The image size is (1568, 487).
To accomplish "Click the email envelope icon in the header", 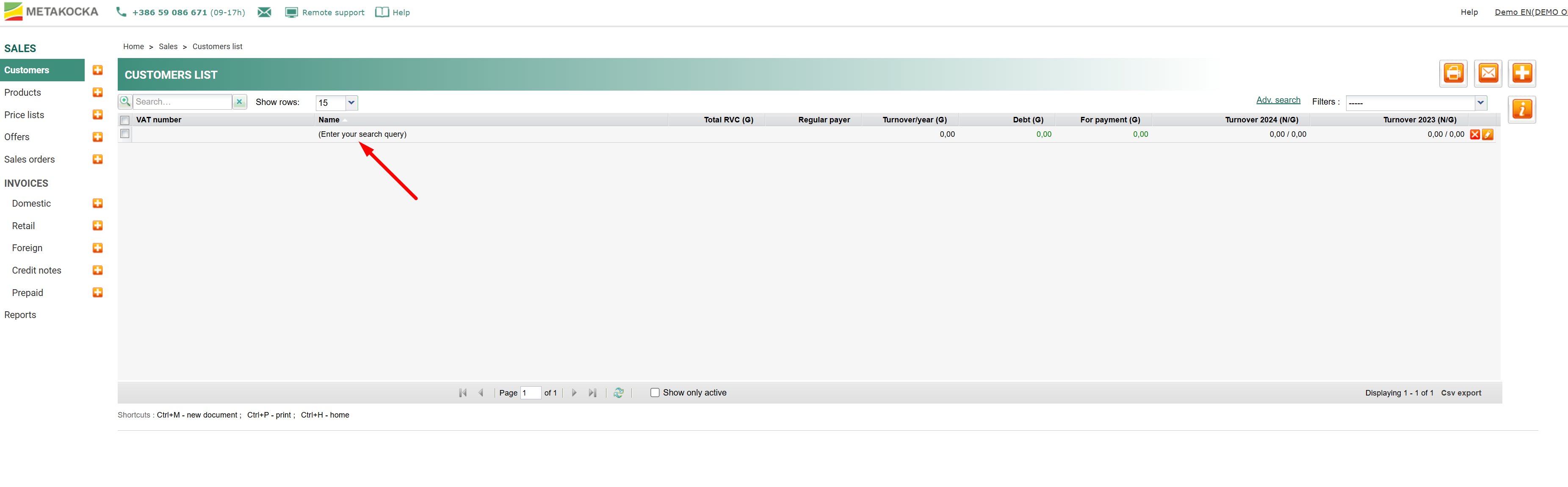I will coord(1488,74).
